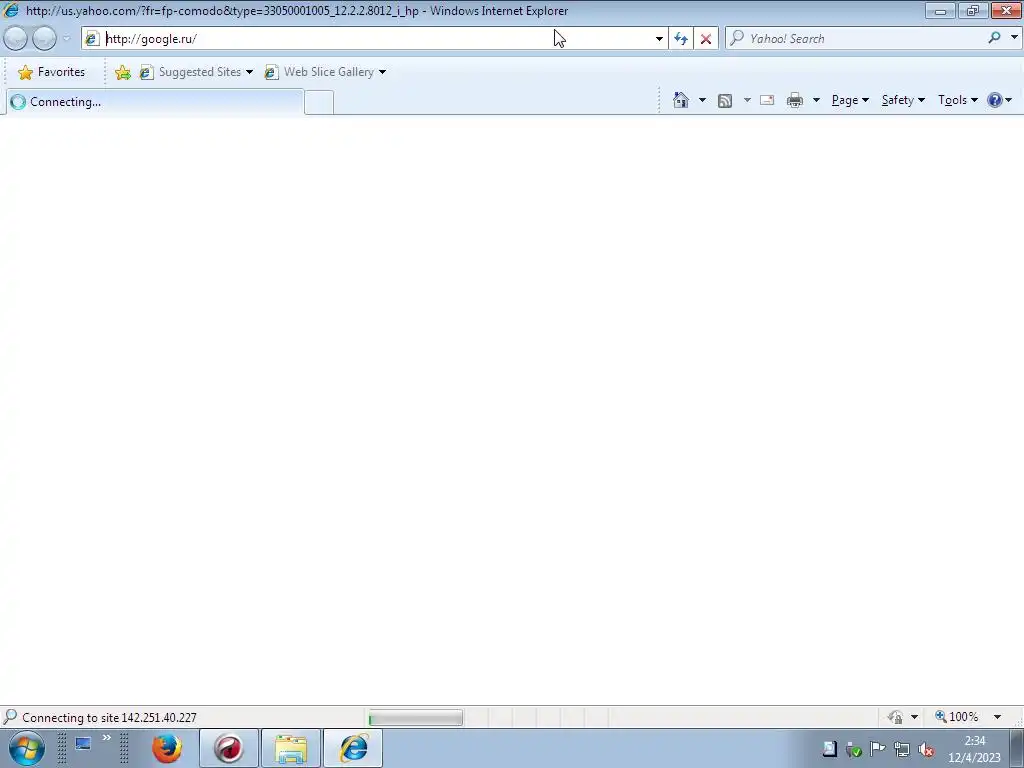
Task: Open the Page menu
Action: [850, 100]
